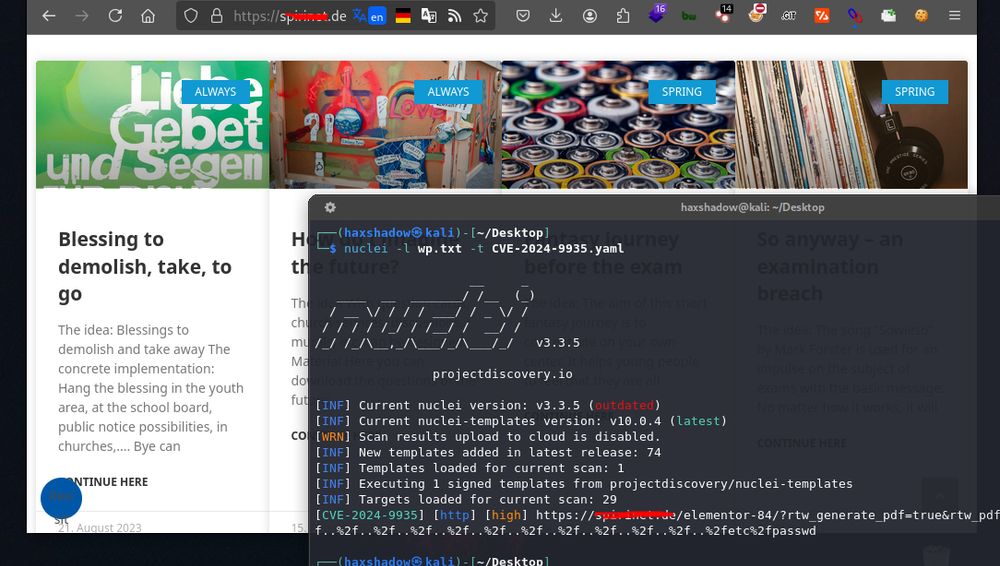
Task: Open 'Blessing to demolish, take, to go' article
Action: click(145, 266)
